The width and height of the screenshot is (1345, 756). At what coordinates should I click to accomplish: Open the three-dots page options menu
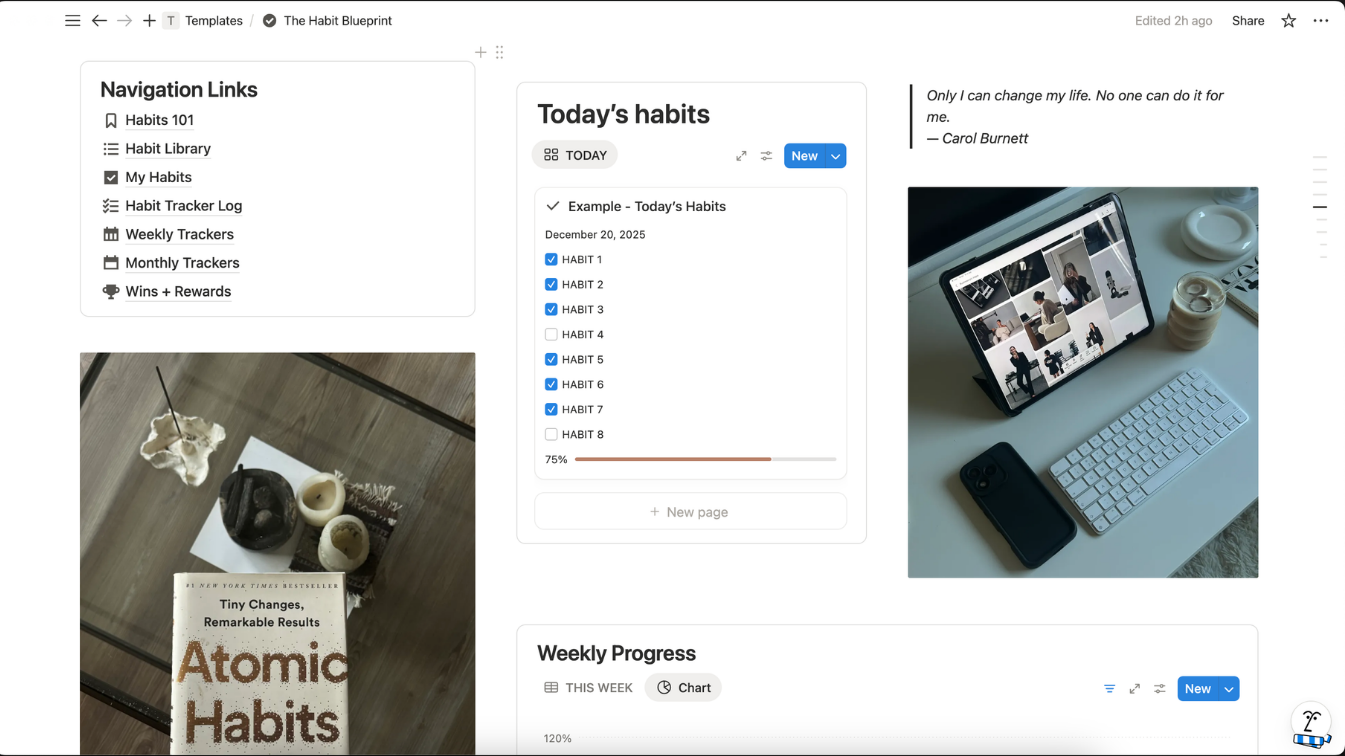coord(1321,20)
